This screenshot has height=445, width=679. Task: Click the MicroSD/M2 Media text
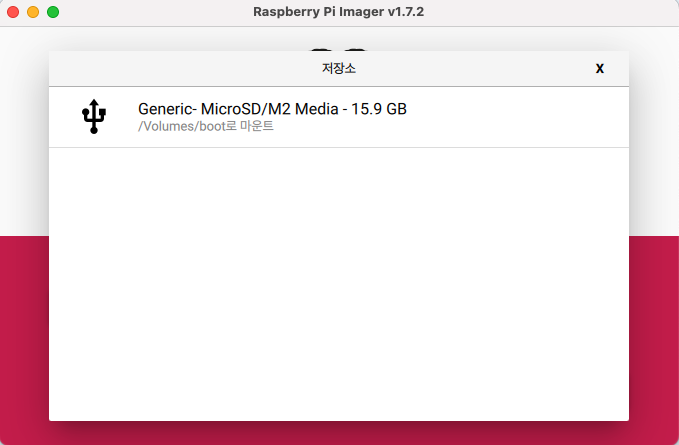(269, 109)
